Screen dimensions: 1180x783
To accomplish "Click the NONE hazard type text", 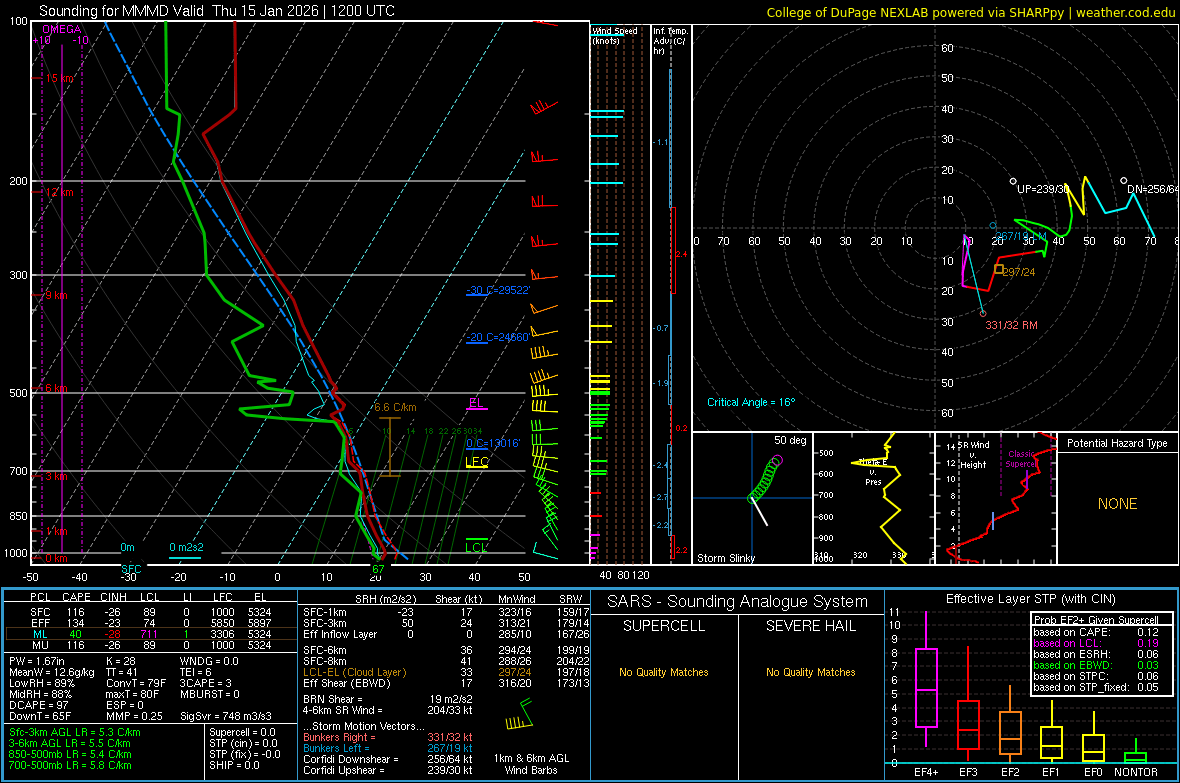I will point(1118,504).
